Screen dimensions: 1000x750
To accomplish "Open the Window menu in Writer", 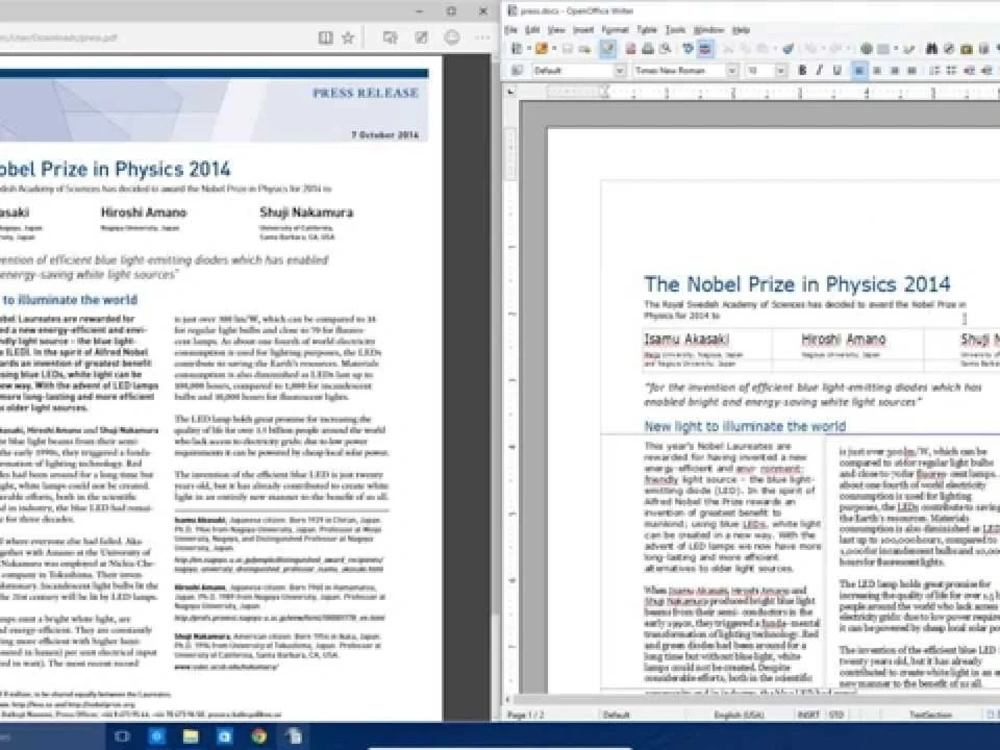I will 709,30.
